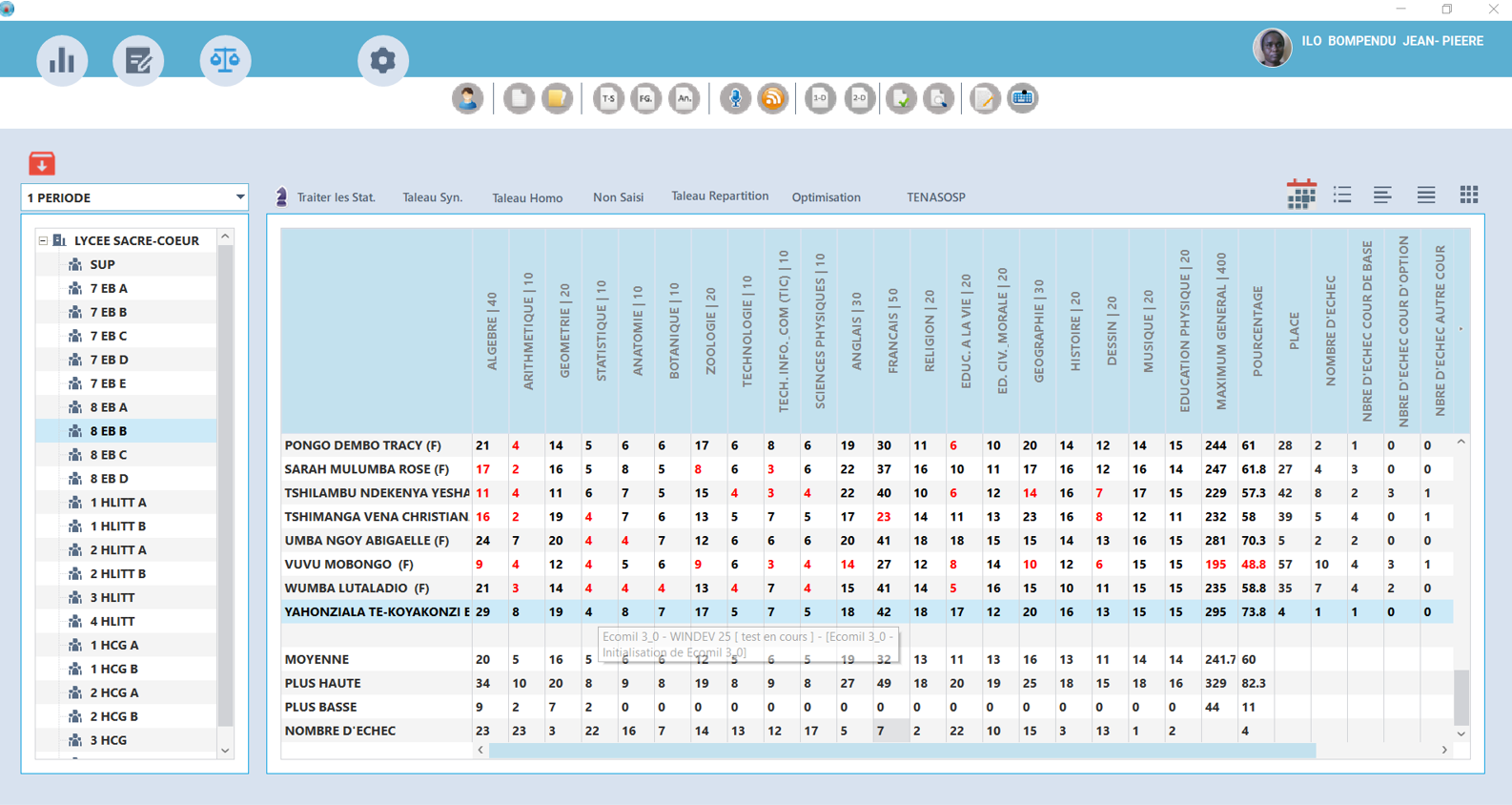1512x805 pixels.
Task: Select class 3 HCG
Action: pos(109,740)
